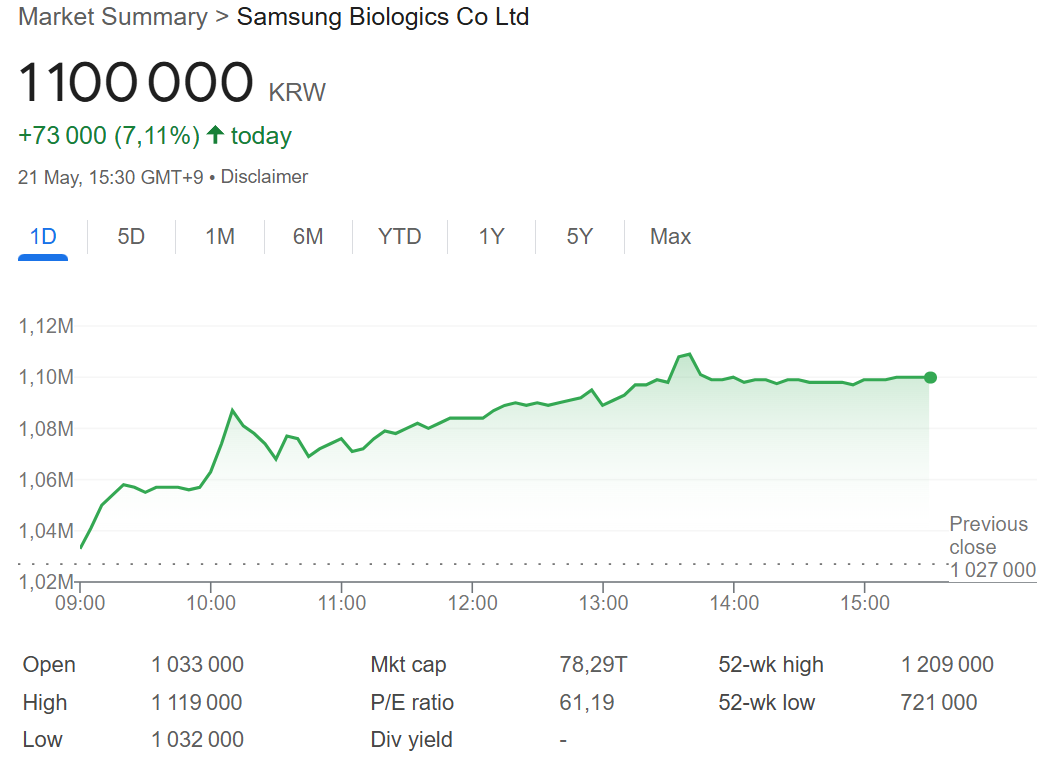Click the +73 000 (7,11%) change text
Screen dimensions: 1059x766
point(109,136)
